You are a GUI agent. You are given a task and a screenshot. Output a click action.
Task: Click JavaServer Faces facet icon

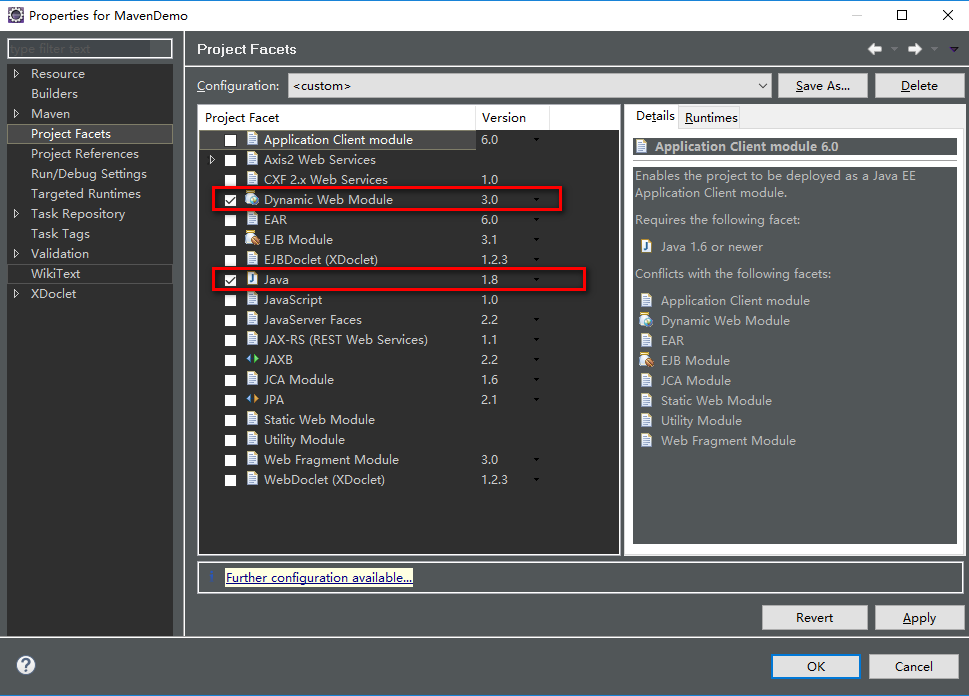(x=252, y=318)
